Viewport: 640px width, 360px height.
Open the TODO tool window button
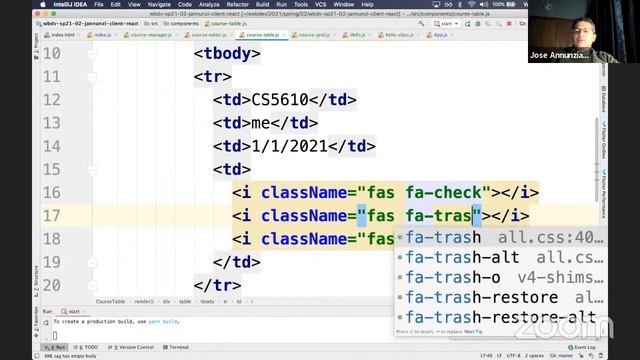tap(86, 347)
